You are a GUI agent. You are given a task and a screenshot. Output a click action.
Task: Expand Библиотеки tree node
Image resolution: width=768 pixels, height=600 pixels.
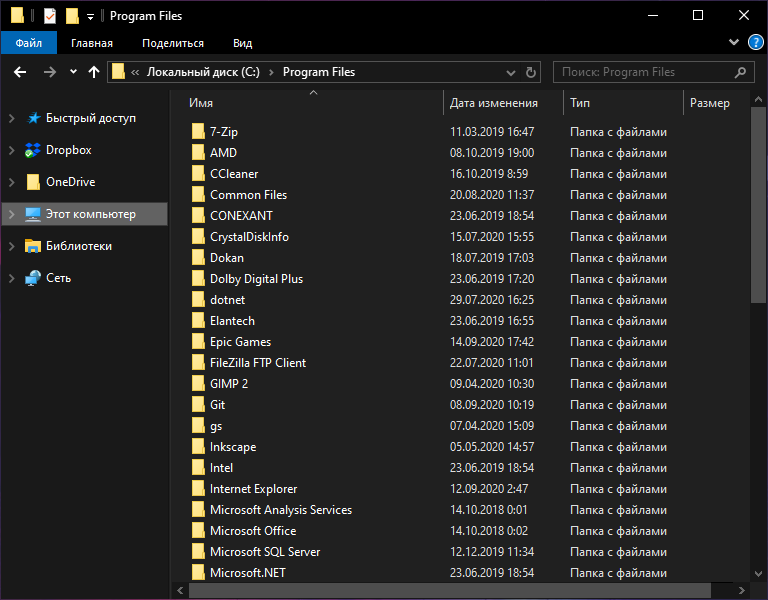click(x=12, y=246)
